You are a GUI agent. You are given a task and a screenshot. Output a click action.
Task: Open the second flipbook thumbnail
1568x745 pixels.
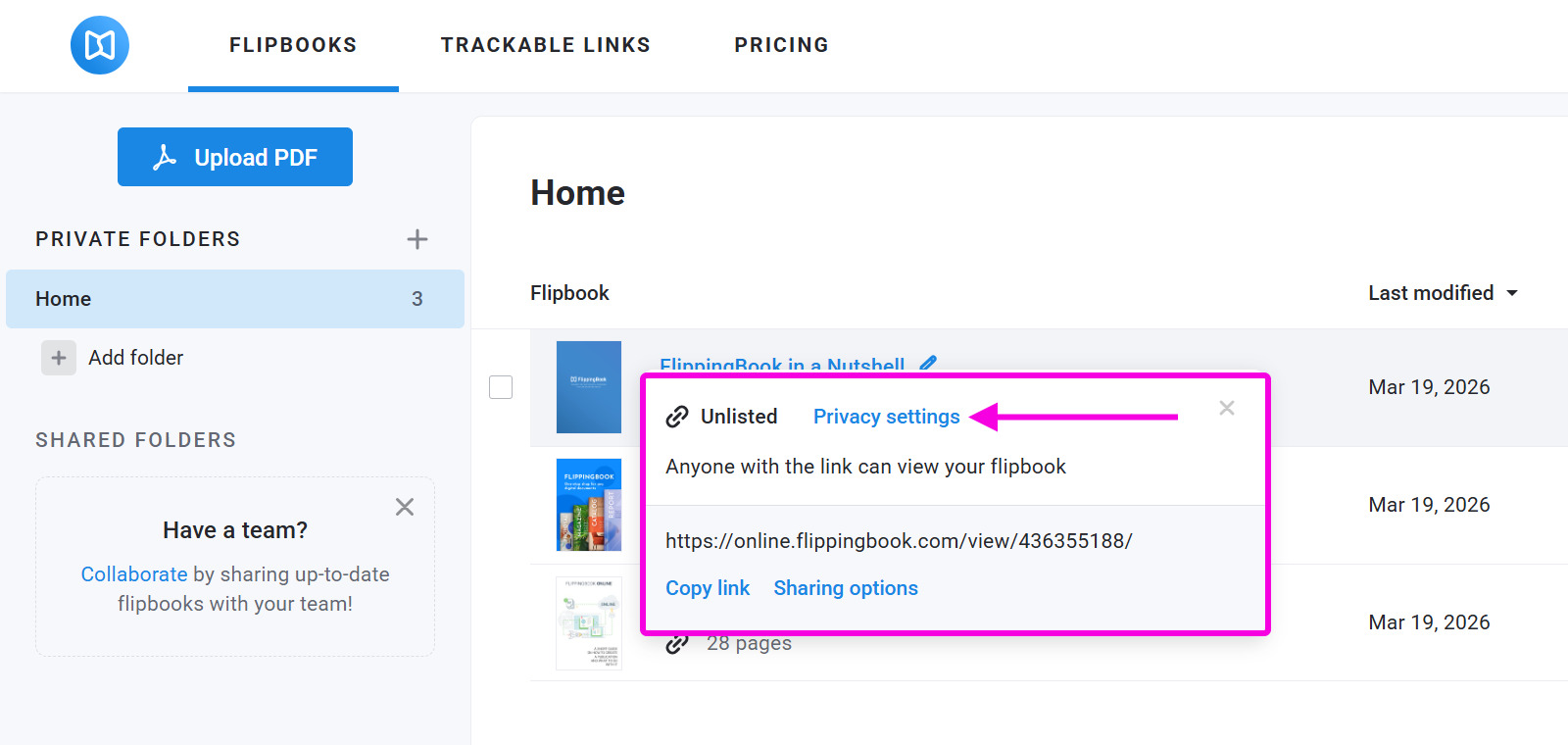tap(589, 505)
